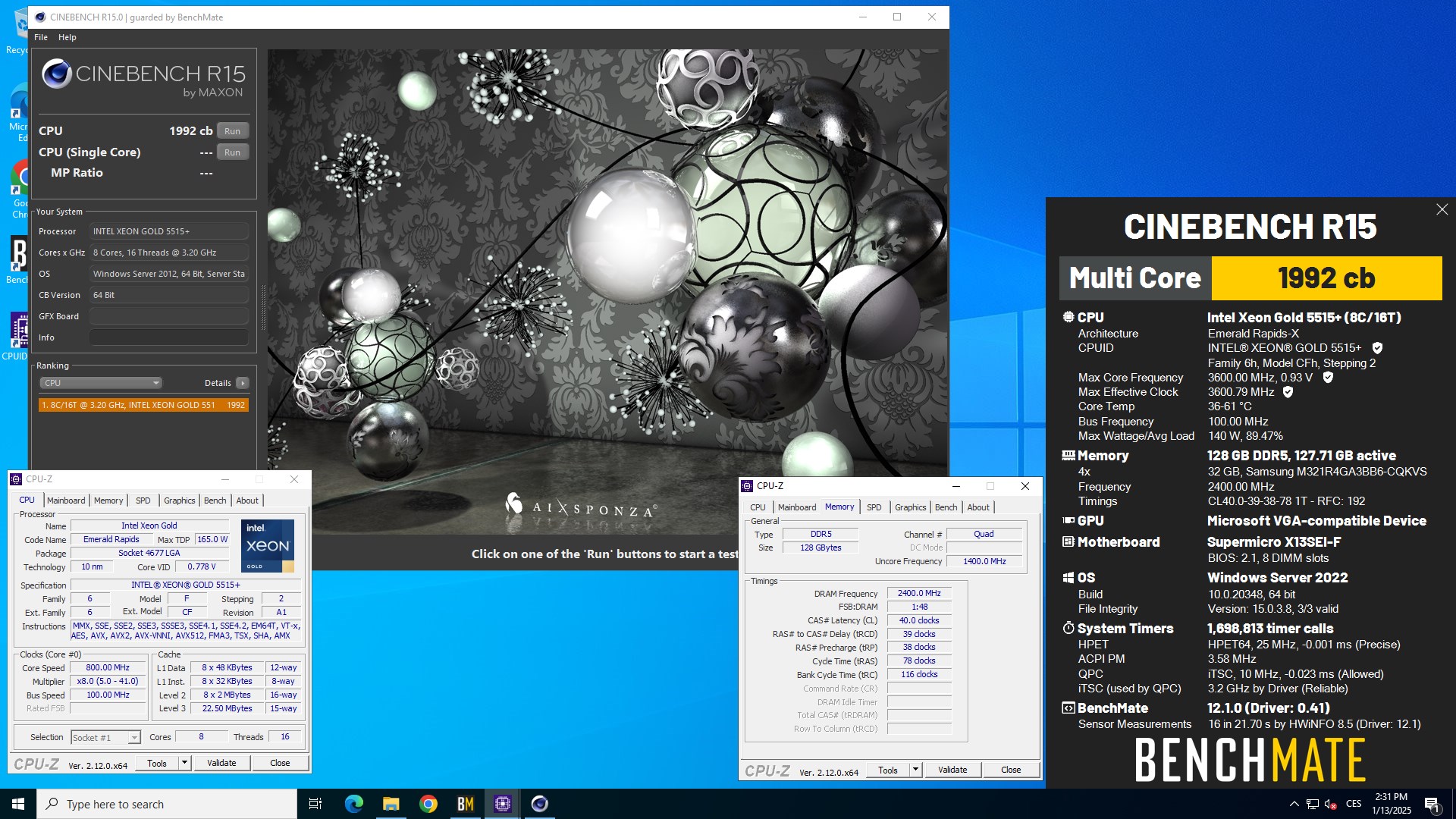Open the Help menu in Cinebench
This screenshot has width=1456, height=819.
click(67, 37)
